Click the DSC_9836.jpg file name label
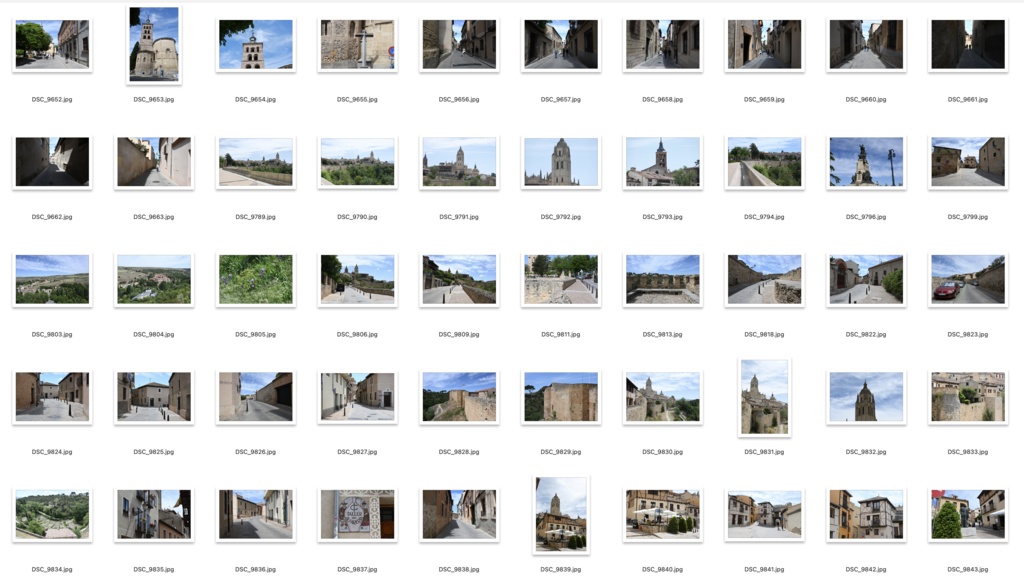The height and width of the screenshot is (584, 1024). tap(255, 569)
